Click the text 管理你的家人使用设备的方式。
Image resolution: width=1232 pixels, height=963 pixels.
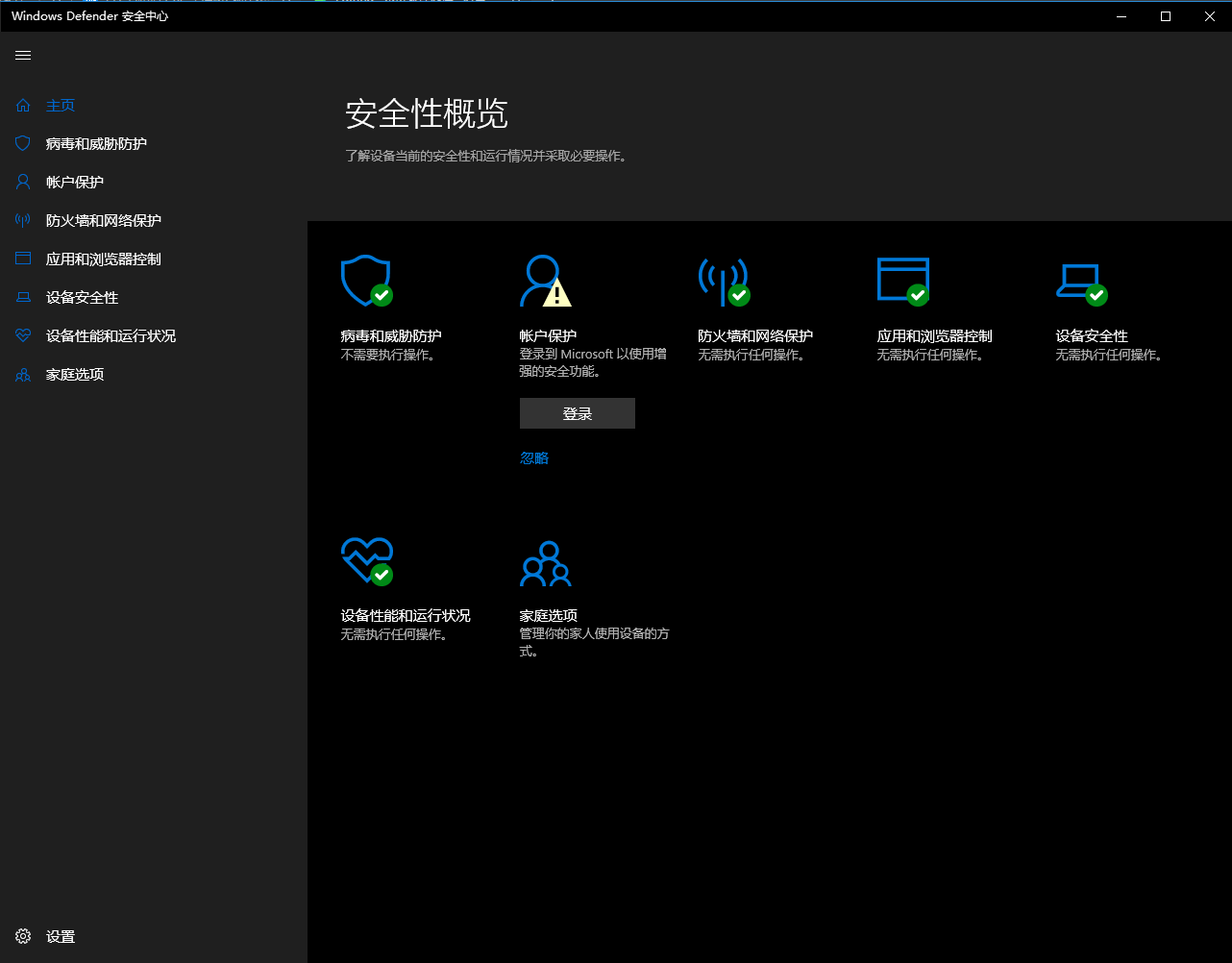(594, 642)
